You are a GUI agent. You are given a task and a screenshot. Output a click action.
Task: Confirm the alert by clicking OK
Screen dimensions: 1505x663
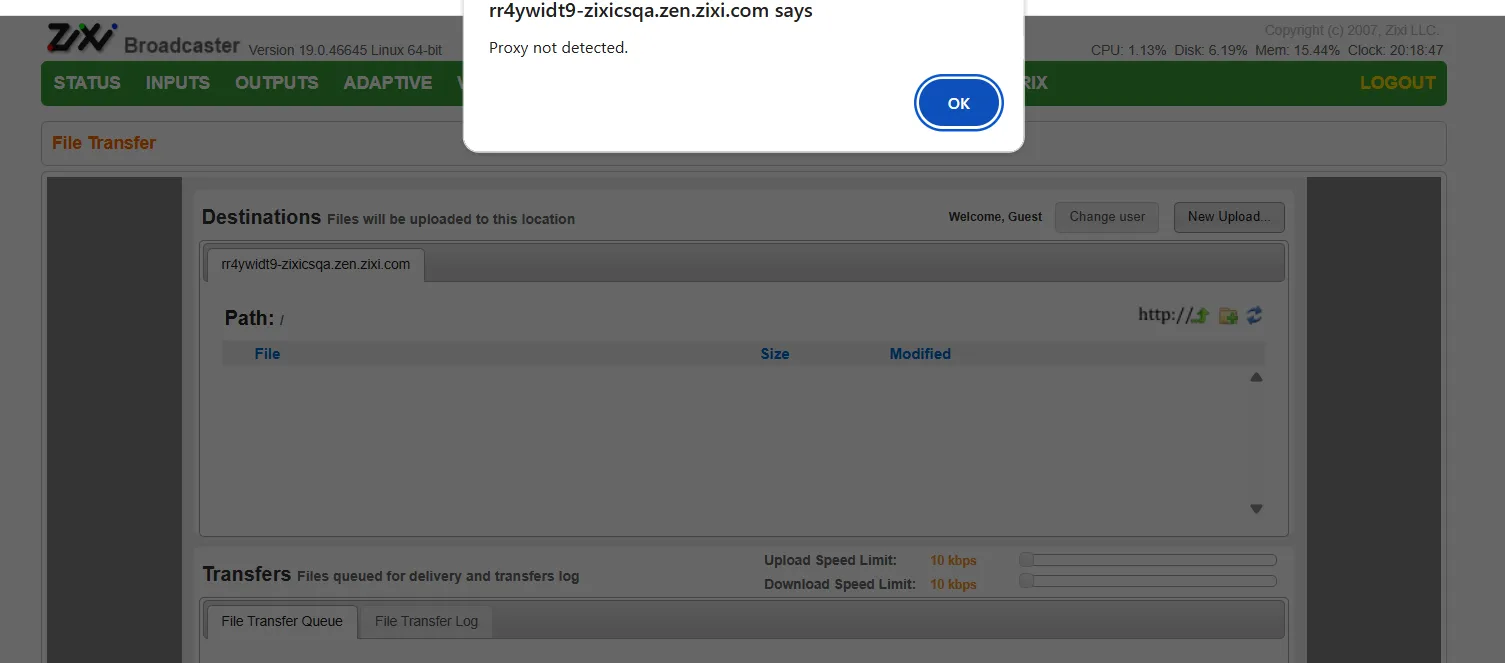(958, 103)
